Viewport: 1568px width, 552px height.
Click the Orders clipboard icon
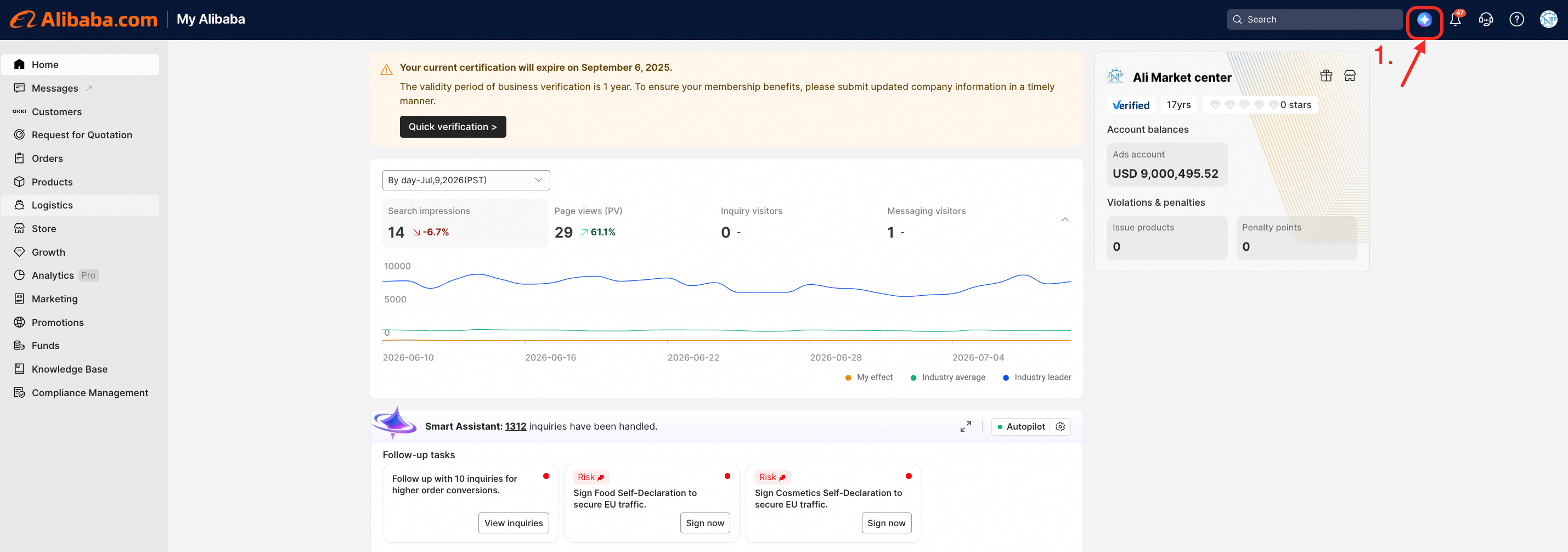tap(20, 158)
